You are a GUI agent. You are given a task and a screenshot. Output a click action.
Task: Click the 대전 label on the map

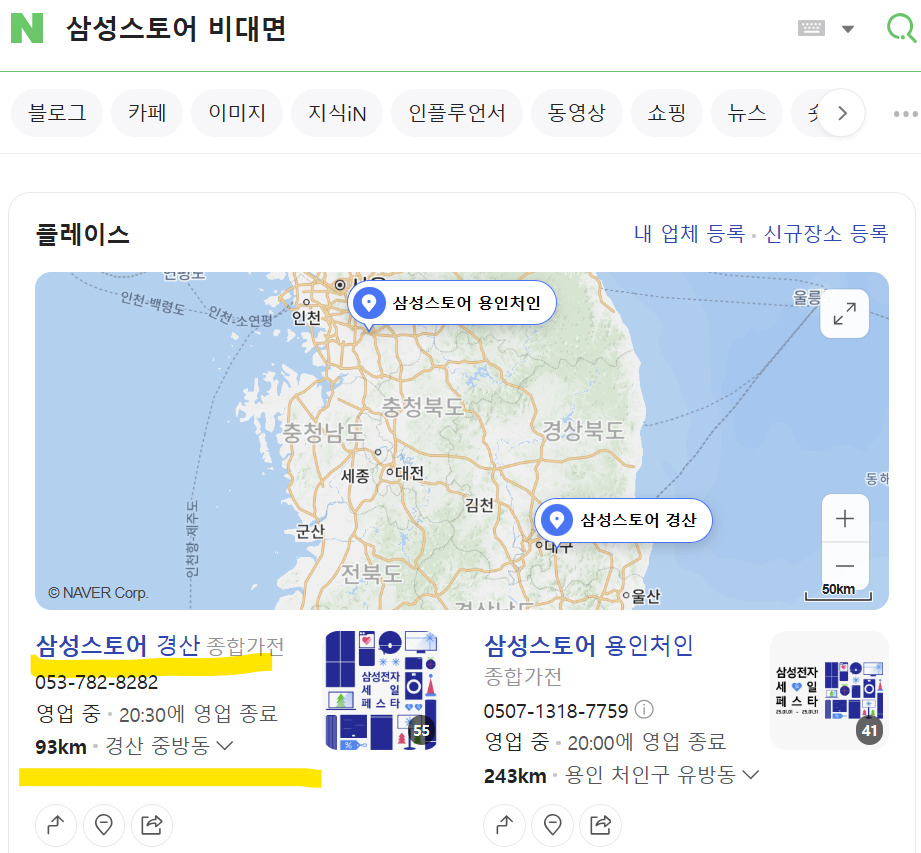click(409, 473)
